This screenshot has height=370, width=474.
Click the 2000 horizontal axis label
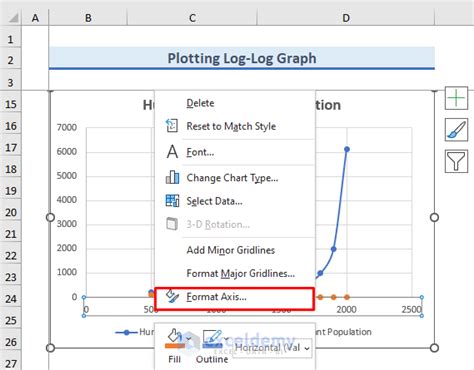pyautogui.click(x=346, y=309)
